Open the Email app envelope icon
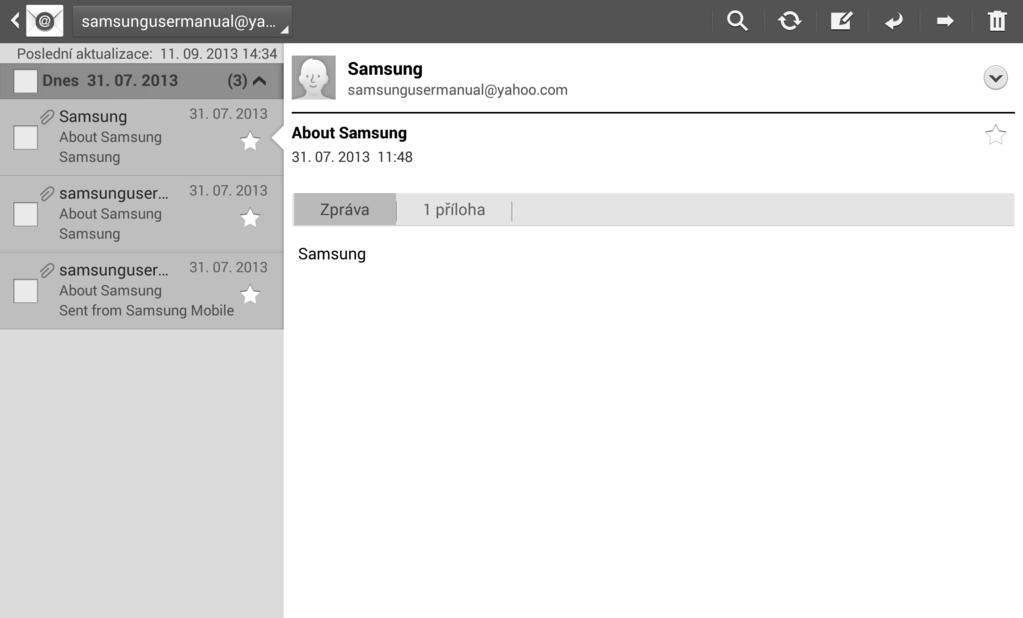 point(44,21)
